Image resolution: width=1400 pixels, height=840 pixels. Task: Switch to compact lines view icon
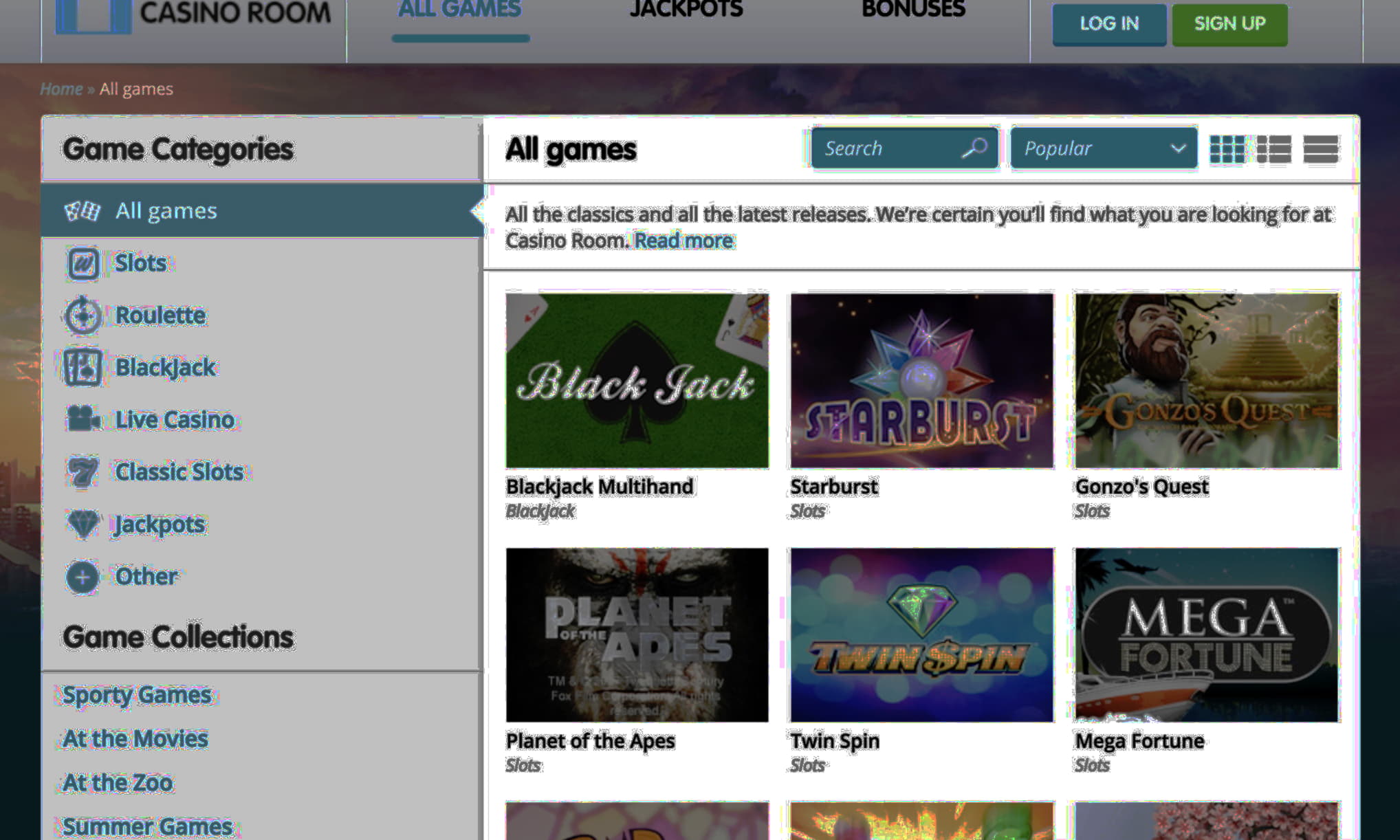pos(1320,149)
